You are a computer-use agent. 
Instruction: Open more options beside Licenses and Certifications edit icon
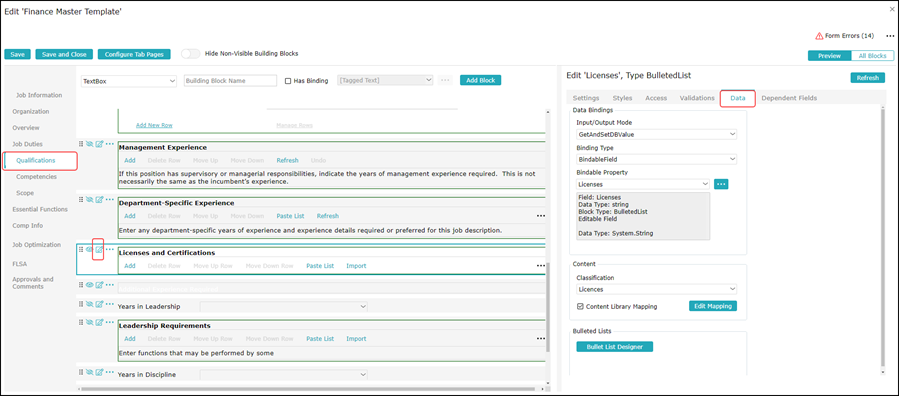point(110,250)
